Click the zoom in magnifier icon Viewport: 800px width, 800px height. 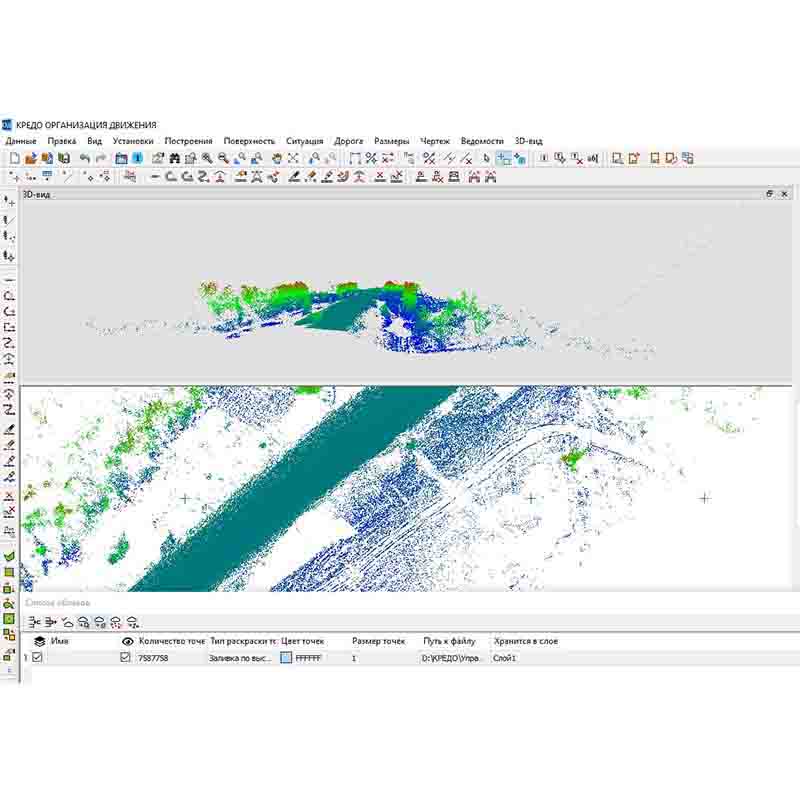207,158
